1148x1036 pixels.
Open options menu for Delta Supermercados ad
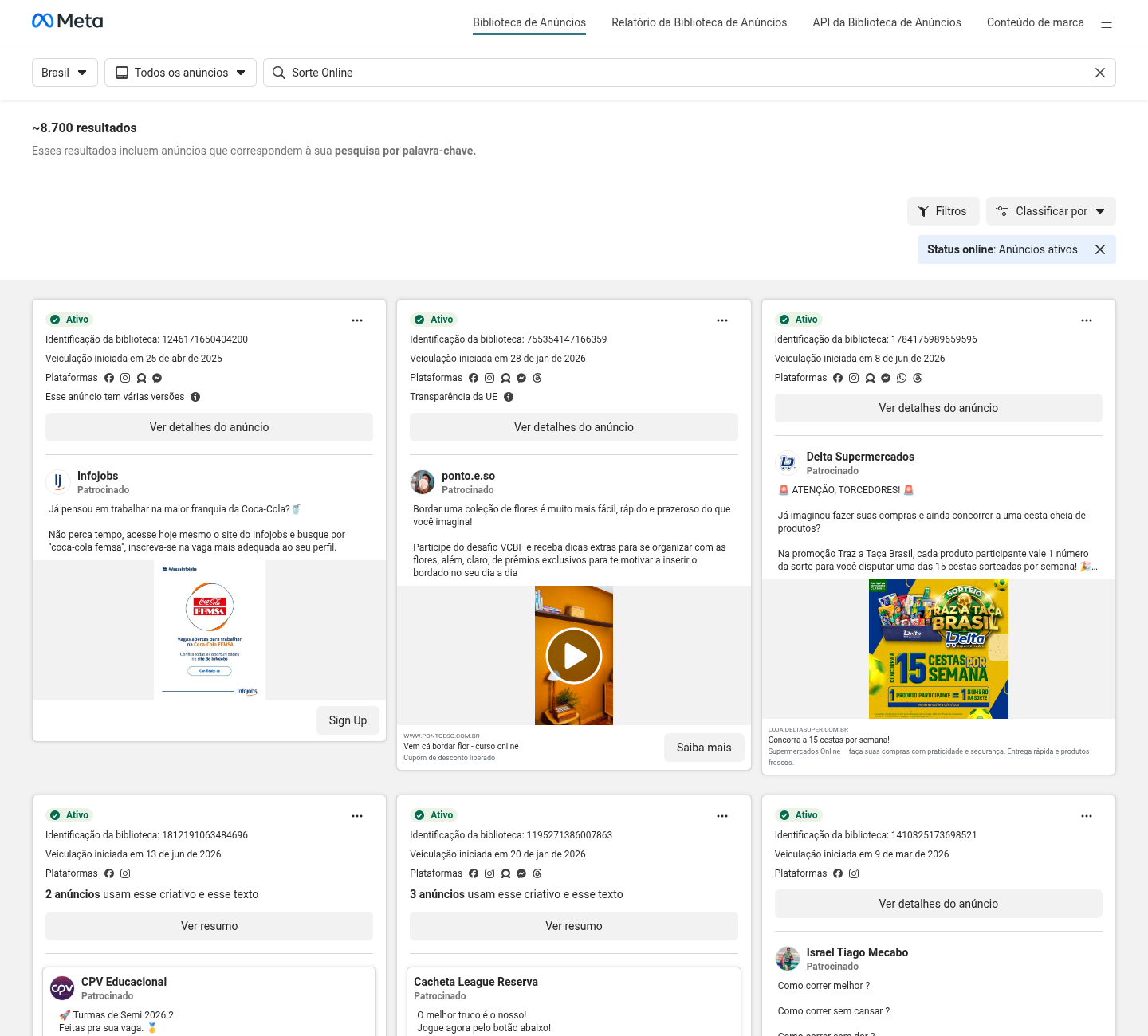coord(1087,320)
